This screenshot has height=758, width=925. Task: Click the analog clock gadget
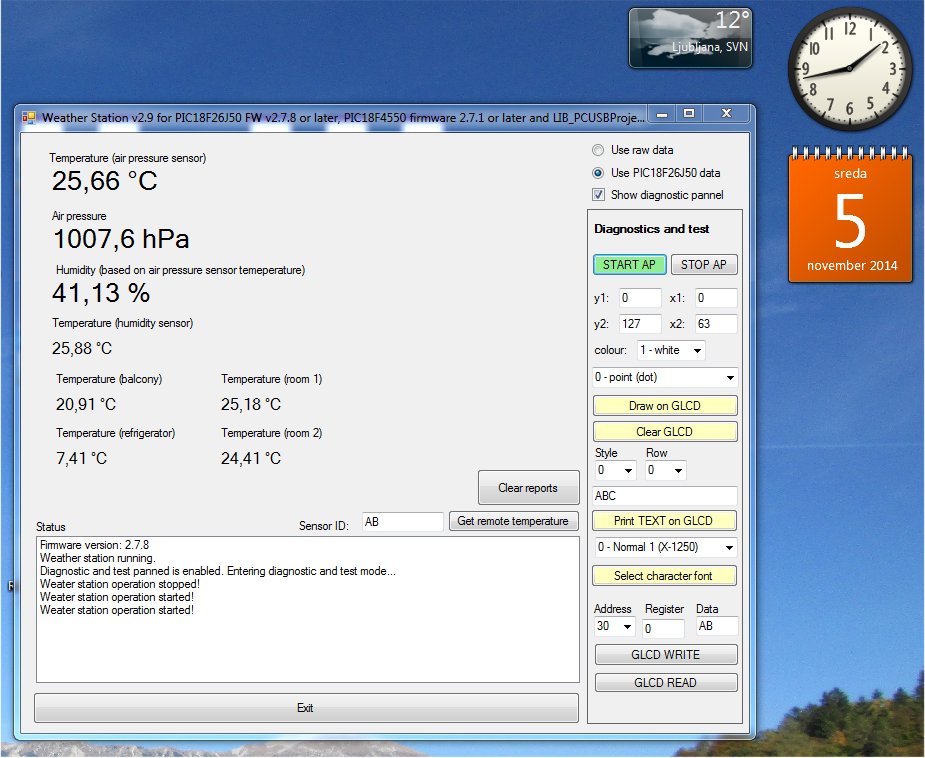pyautogui.click(x=850, y=68)
